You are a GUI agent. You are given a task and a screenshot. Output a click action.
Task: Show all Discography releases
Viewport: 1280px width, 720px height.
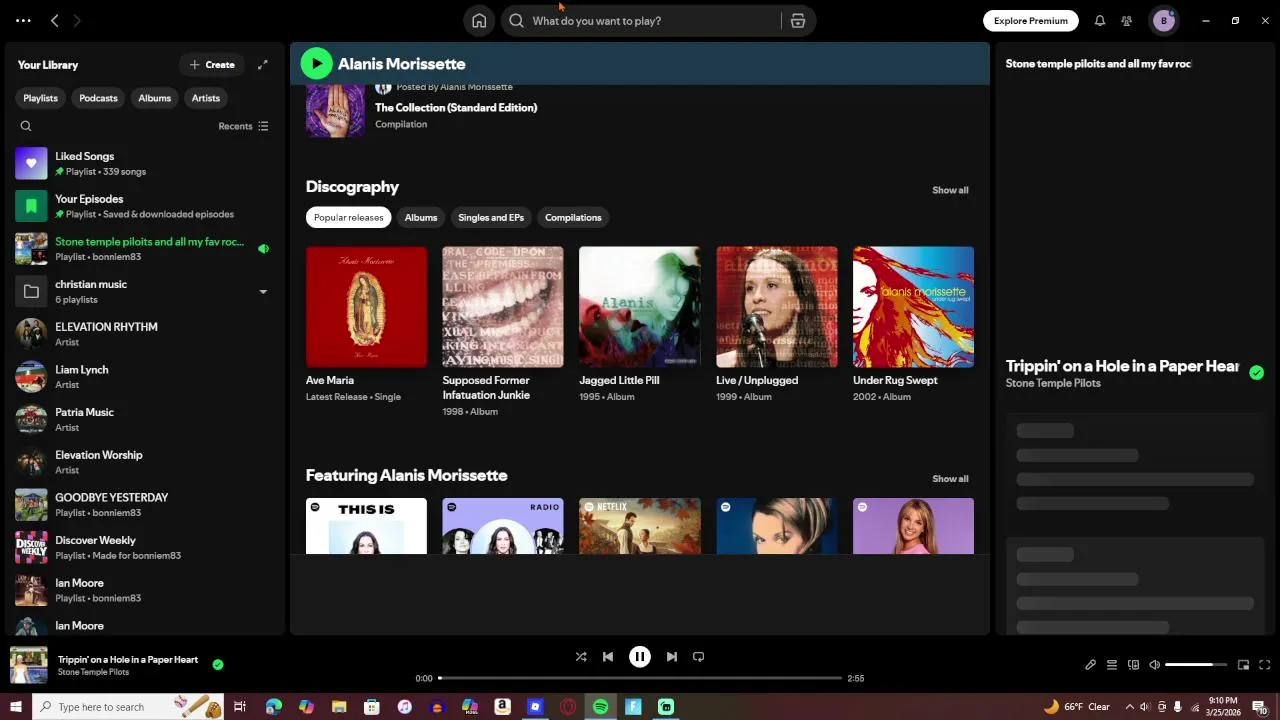click(x=950, y=190)
